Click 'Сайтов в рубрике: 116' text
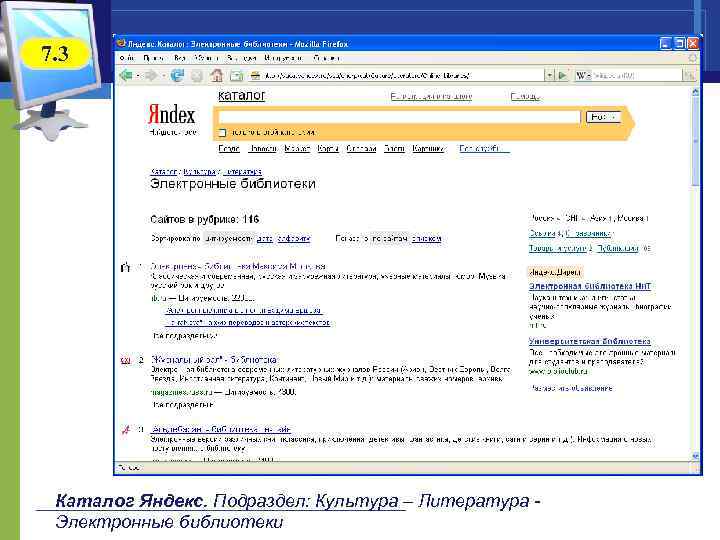This screenshot has width=720, height=540. click(205, 219)
